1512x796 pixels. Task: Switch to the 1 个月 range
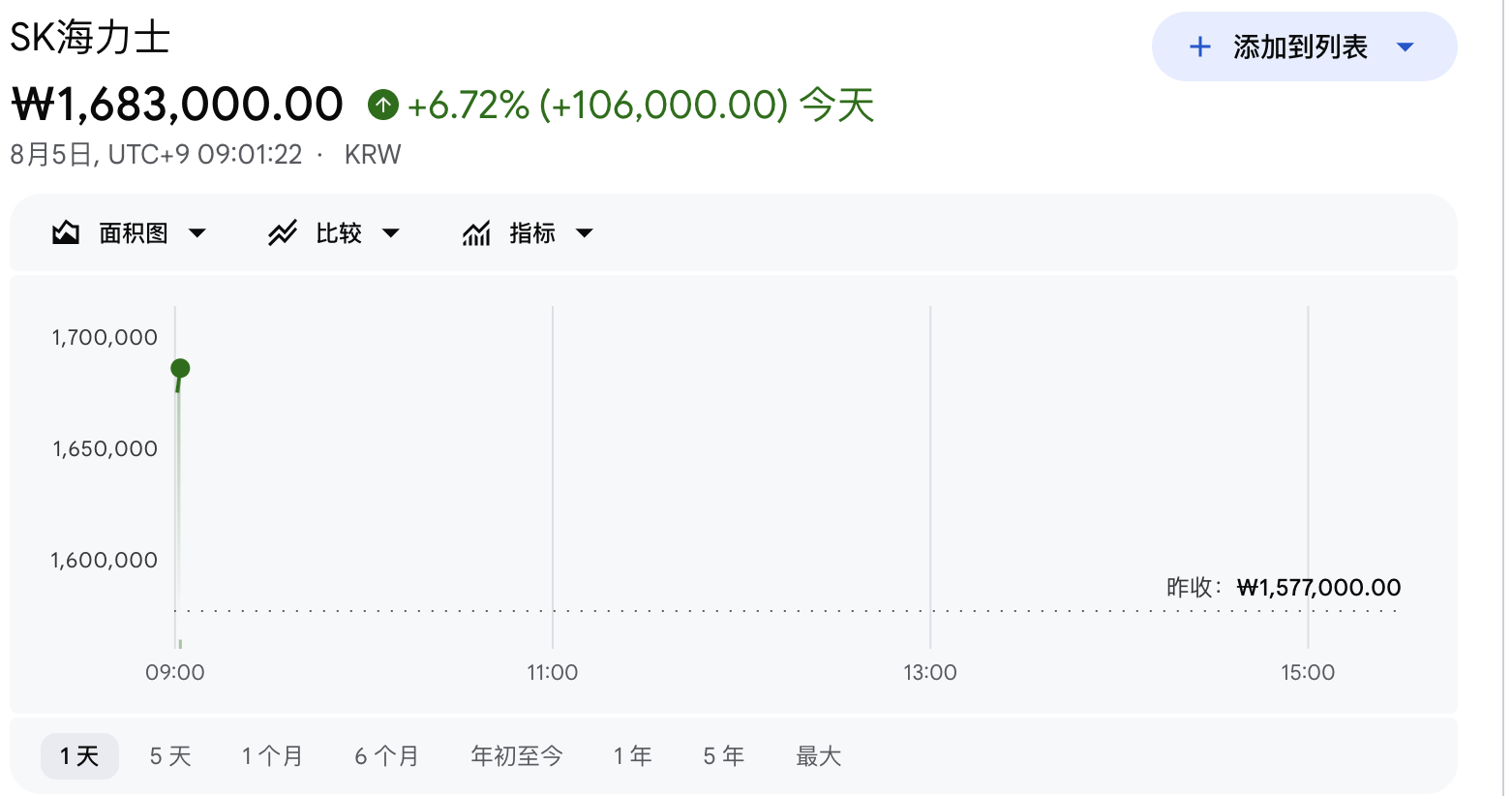tap(272, 756)
